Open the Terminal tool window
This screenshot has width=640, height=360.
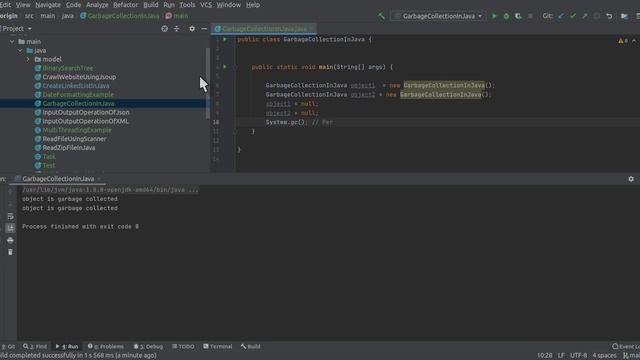(x=218, y=347)
